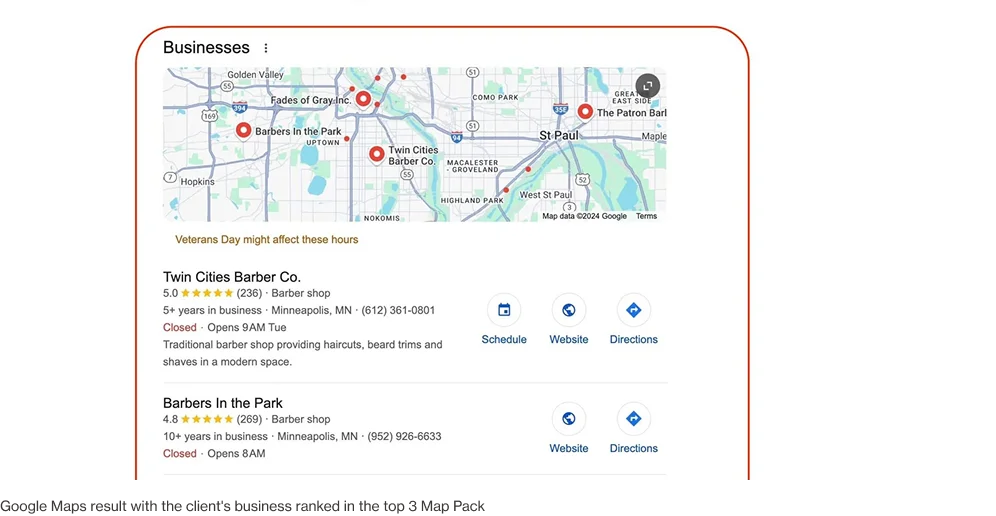Screen dimensions: 996x516
Task: Get Directions icon for Barbers In the Park
Action: tap(634, 419)
